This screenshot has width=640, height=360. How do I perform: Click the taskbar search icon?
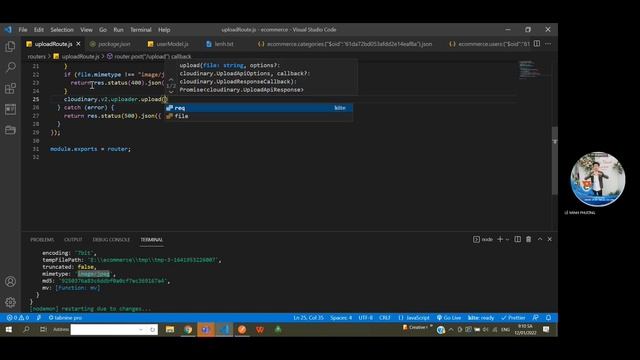tap(26, 329)
